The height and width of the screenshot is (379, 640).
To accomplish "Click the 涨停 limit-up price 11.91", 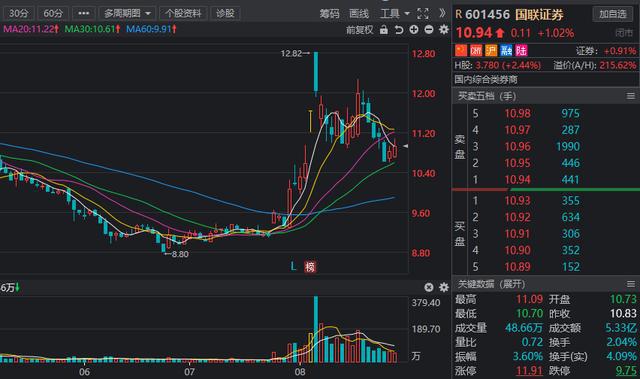I will point(529,371).
